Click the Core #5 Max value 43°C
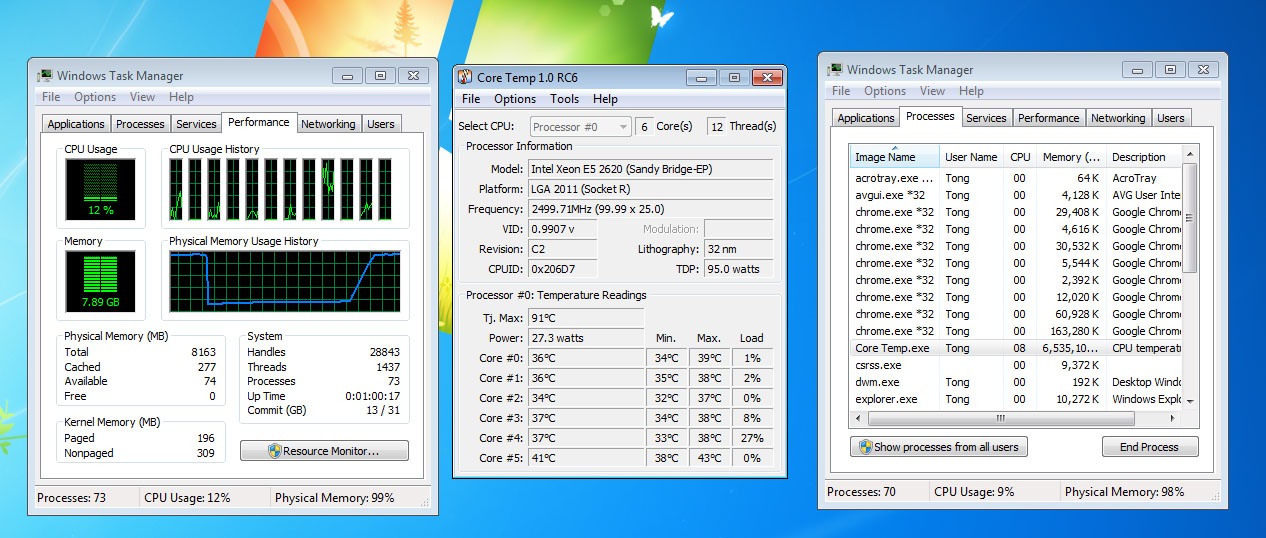Screen dimensions: 1266x538 (x=709, y=458)
